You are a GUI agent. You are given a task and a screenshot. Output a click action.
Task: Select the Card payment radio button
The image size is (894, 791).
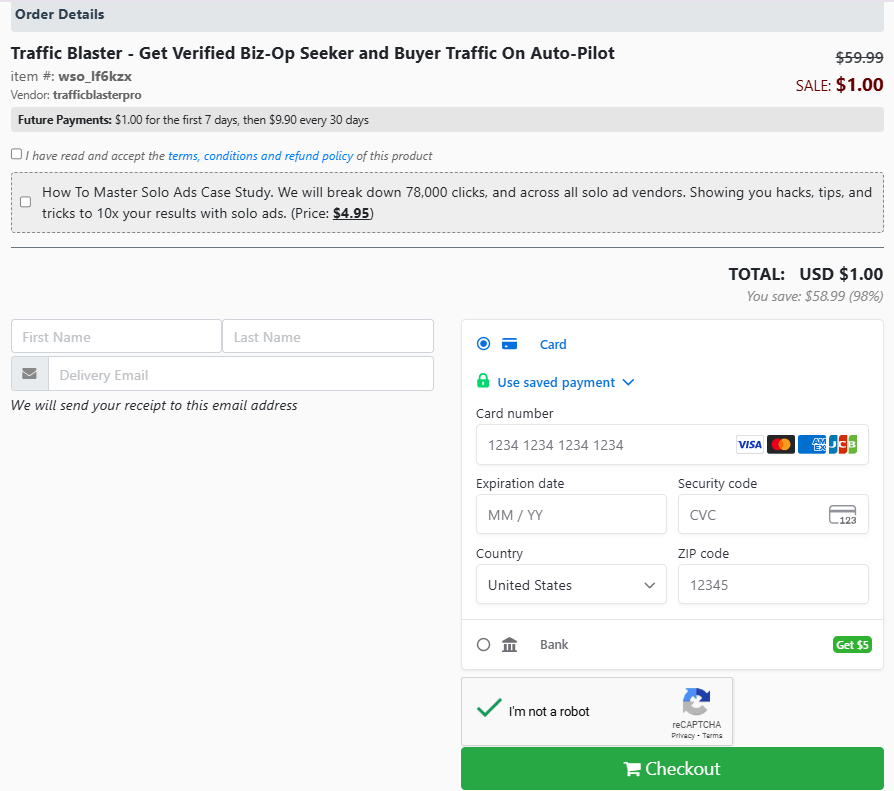tap(484, 344)
